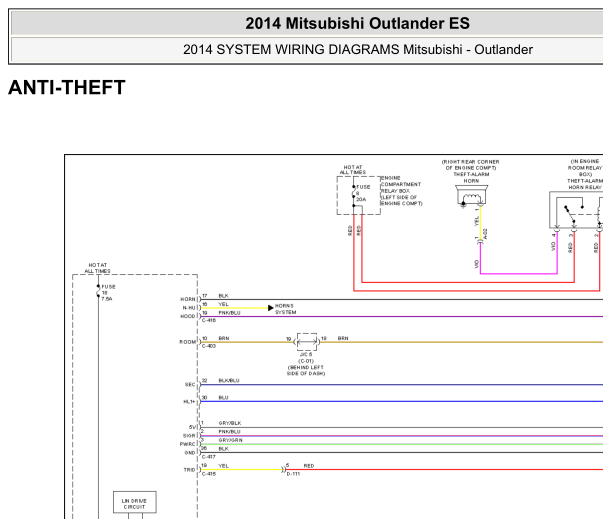This screenshot has height=519, width=603.
Task: Click the RED label after connector D-111
Action: click(309, 466)
